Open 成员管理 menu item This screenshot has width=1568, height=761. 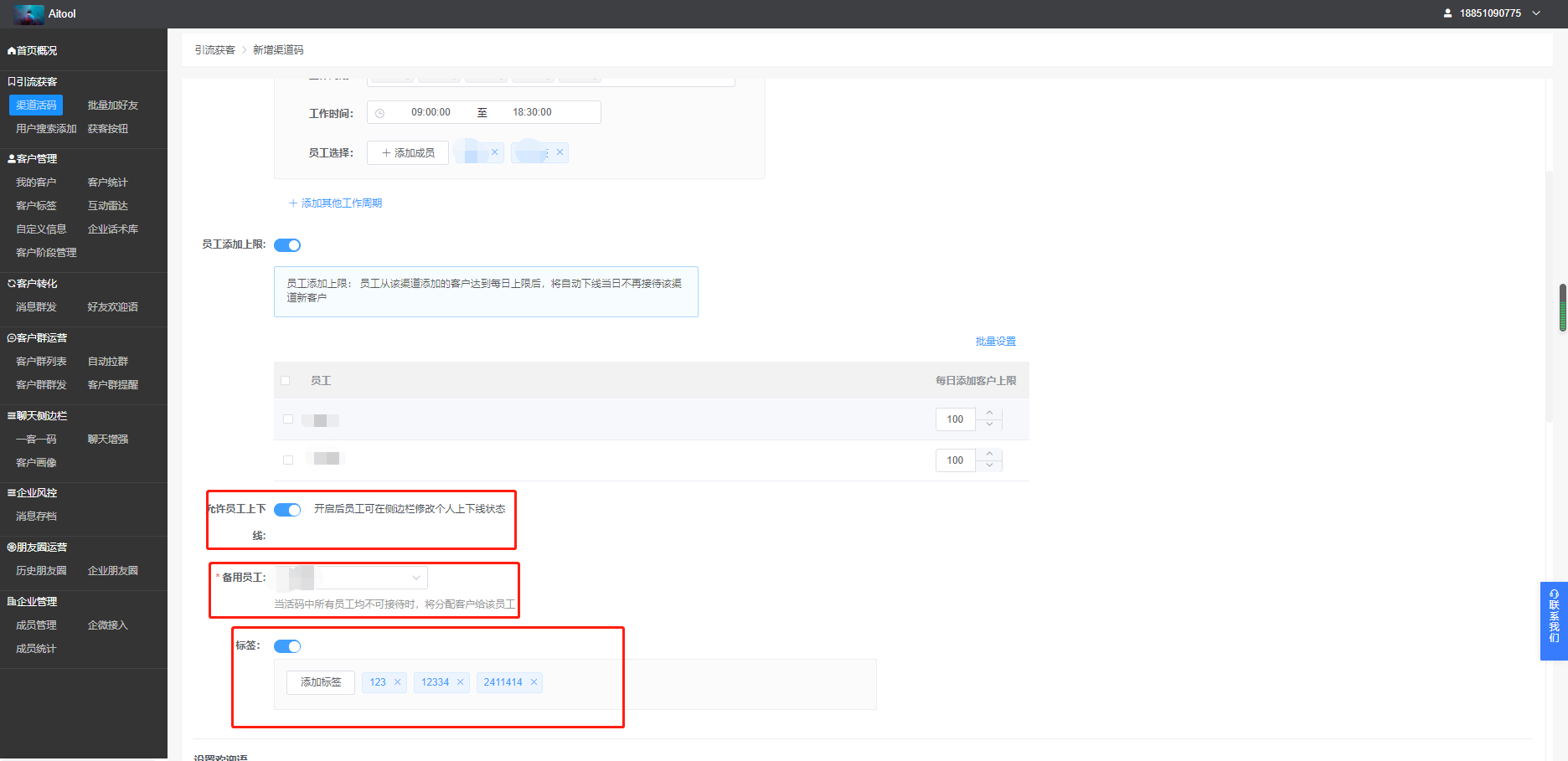coord(36,625)
